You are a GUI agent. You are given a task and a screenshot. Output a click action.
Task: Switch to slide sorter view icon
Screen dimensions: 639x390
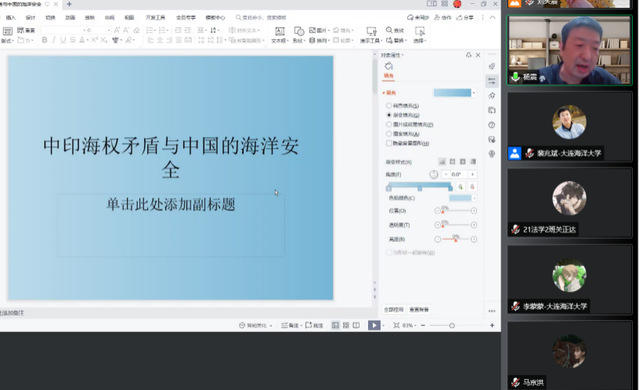pos(346,325)
